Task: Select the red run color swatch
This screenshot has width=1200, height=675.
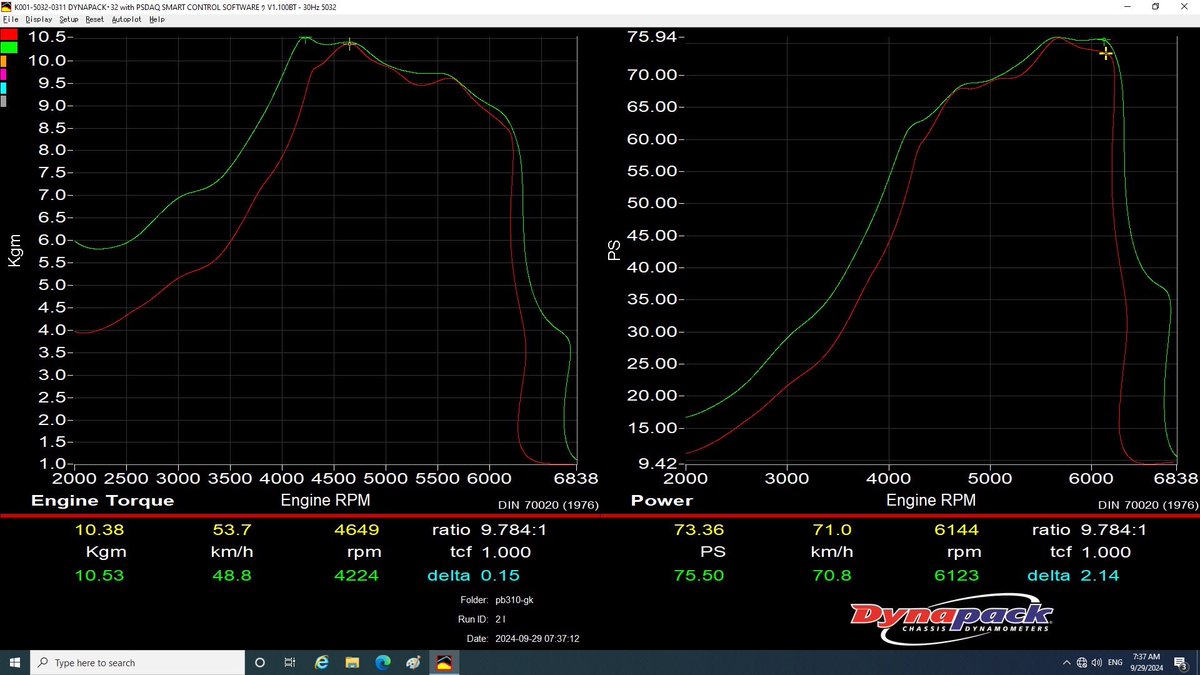Action: [x=9, y=34]
